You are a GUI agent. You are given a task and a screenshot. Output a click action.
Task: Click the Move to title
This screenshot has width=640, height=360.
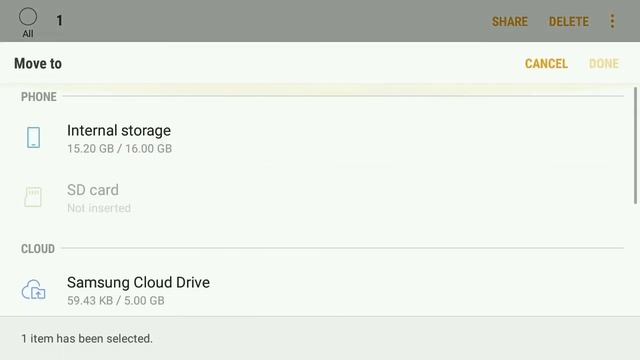(x=38, y=64)
